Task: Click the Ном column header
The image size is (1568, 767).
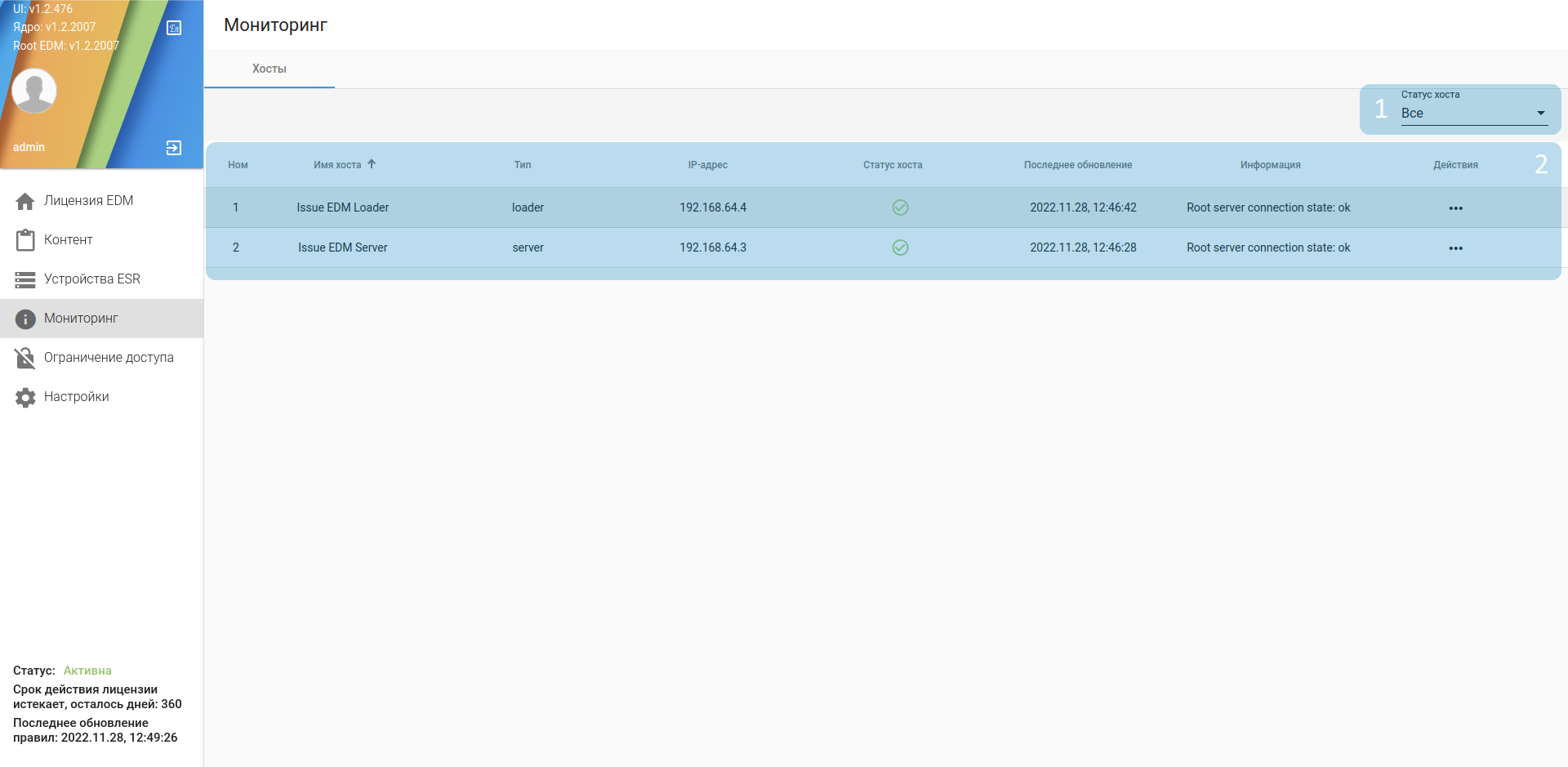Action: [238, 165]
